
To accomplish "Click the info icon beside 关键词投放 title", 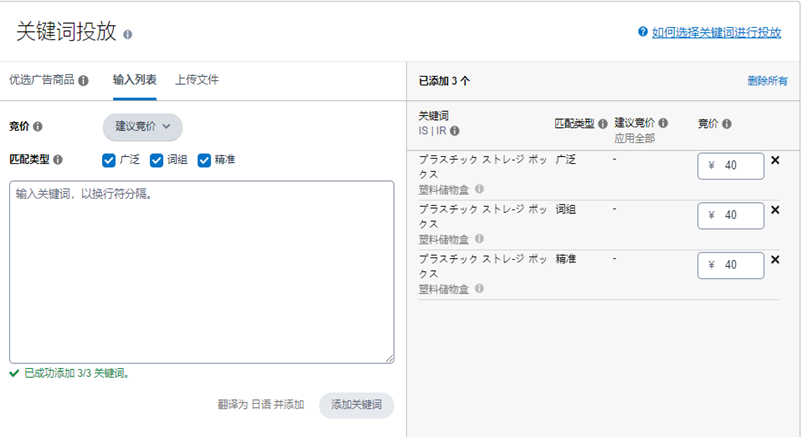I will (128, 34).
